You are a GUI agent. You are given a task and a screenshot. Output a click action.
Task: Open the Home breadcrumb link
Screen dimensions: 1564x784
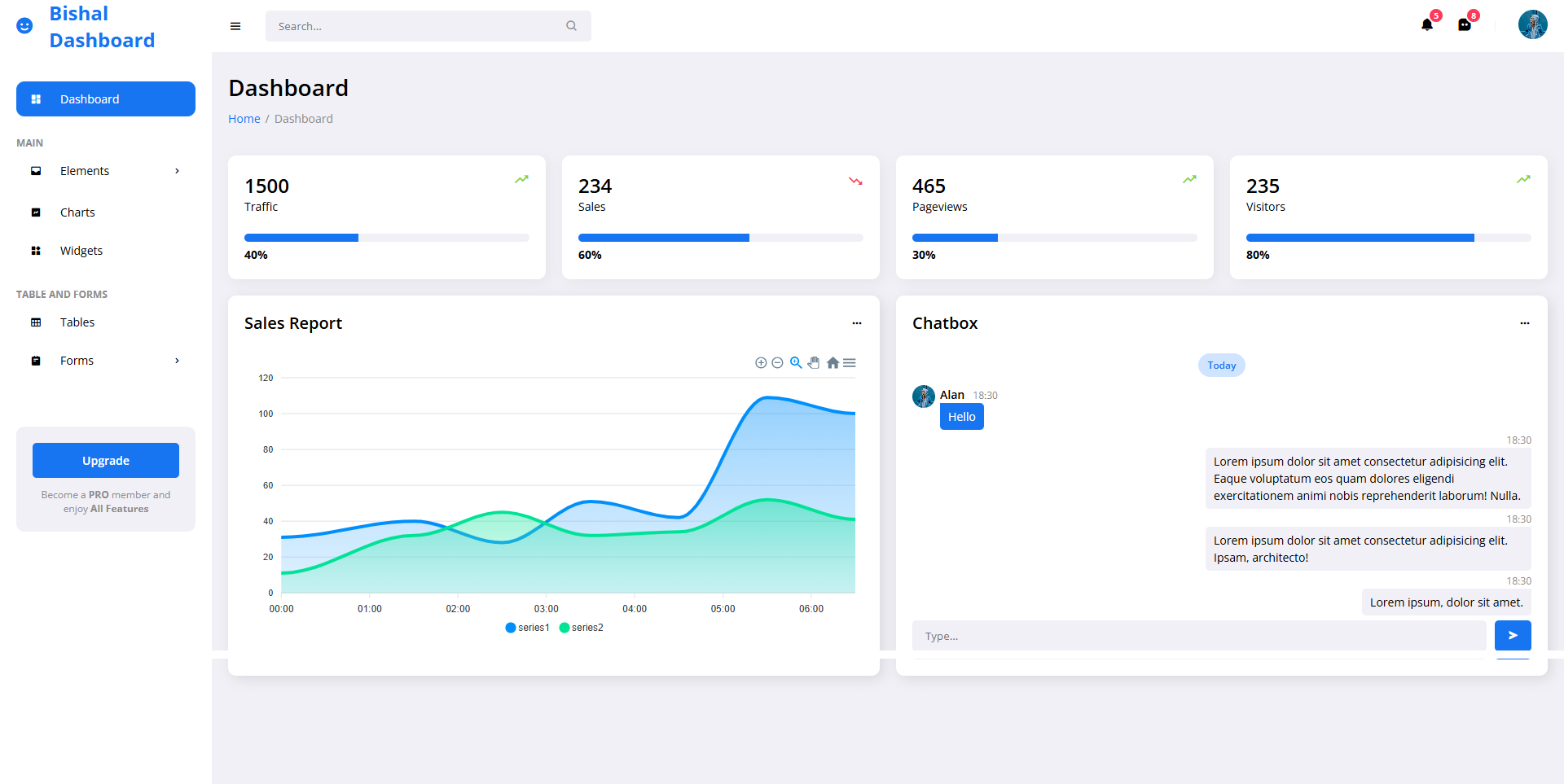coord(244,118)
